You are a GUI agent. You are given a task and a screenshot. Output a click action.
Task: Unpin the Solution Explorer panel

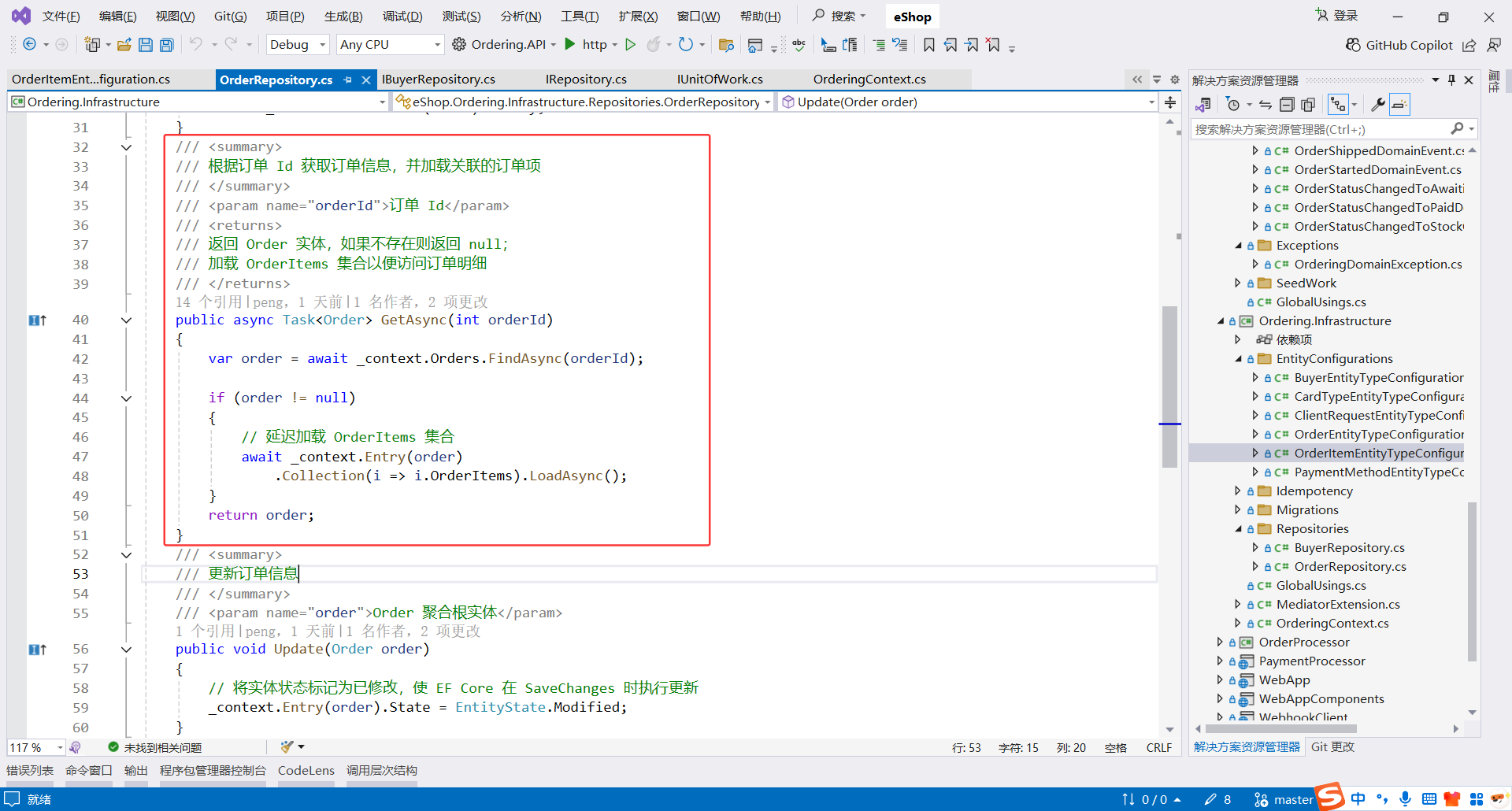pyautogui.click(x=1451, y=79)
